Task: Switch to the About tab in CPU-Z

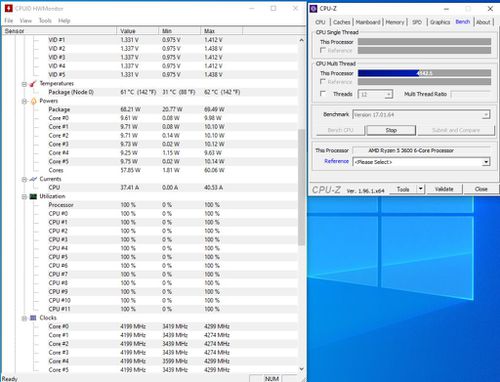Action: [483, 22]
